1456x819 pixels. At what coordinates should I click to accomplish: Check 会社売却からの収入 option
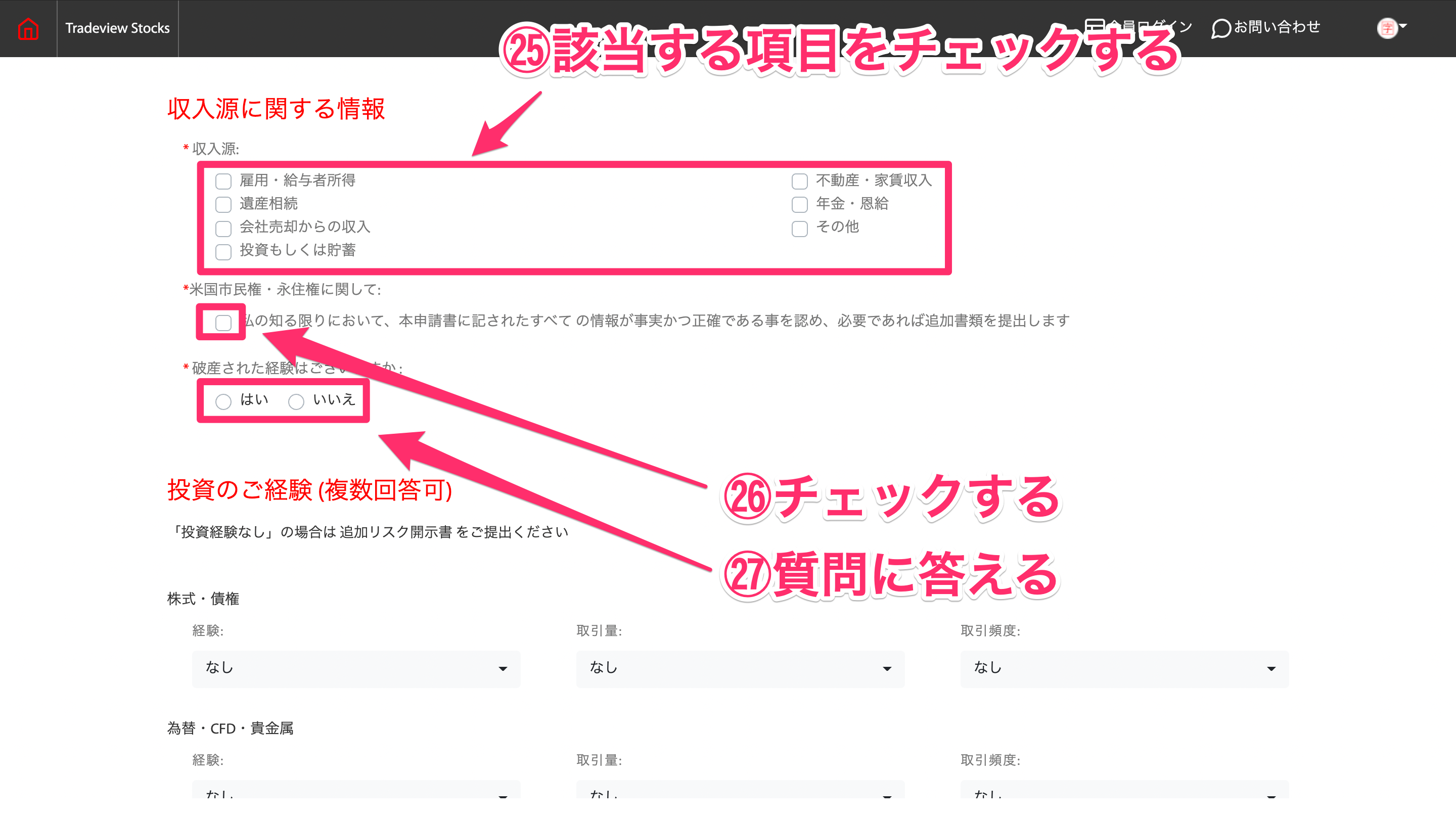(x=223, y=229)
